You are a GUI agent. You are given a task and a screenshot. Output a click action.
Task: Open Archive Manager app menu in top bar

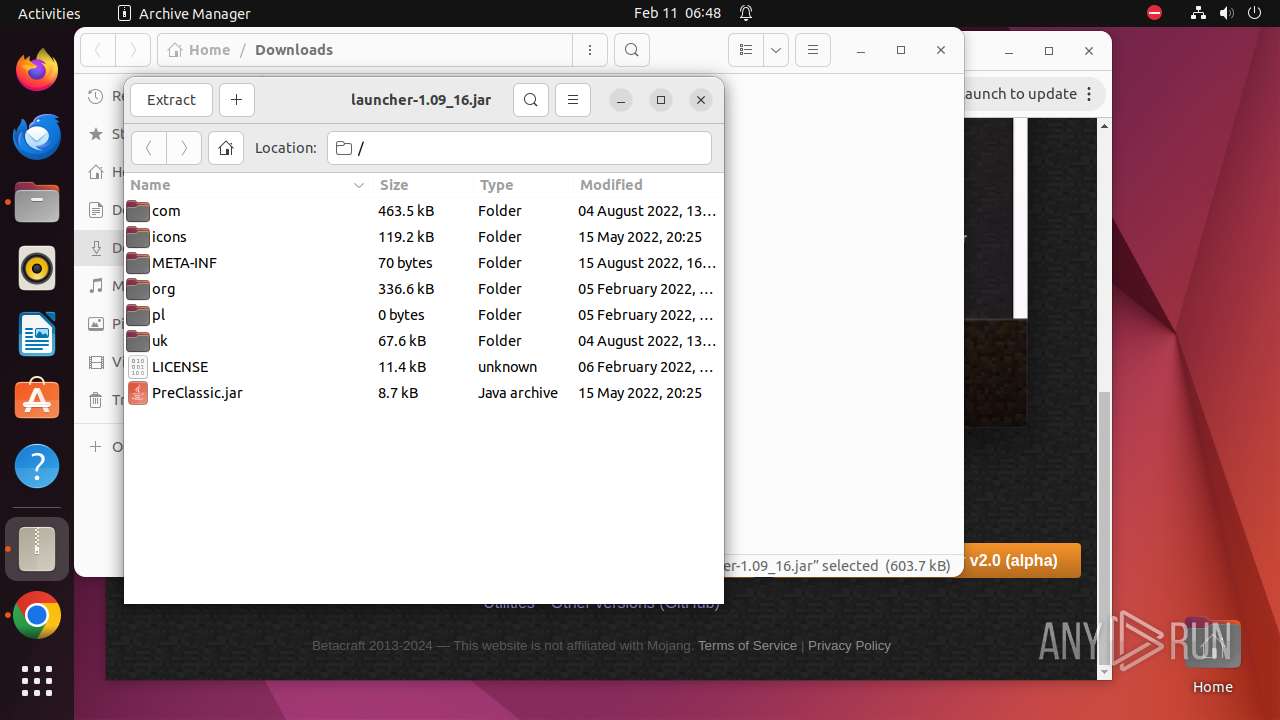pos(184,13)
